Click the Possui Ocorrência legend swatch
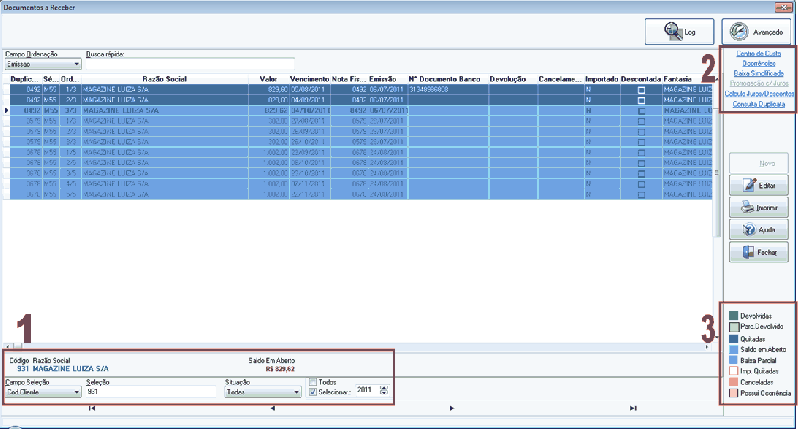800x430 pixels. [734, 393]
